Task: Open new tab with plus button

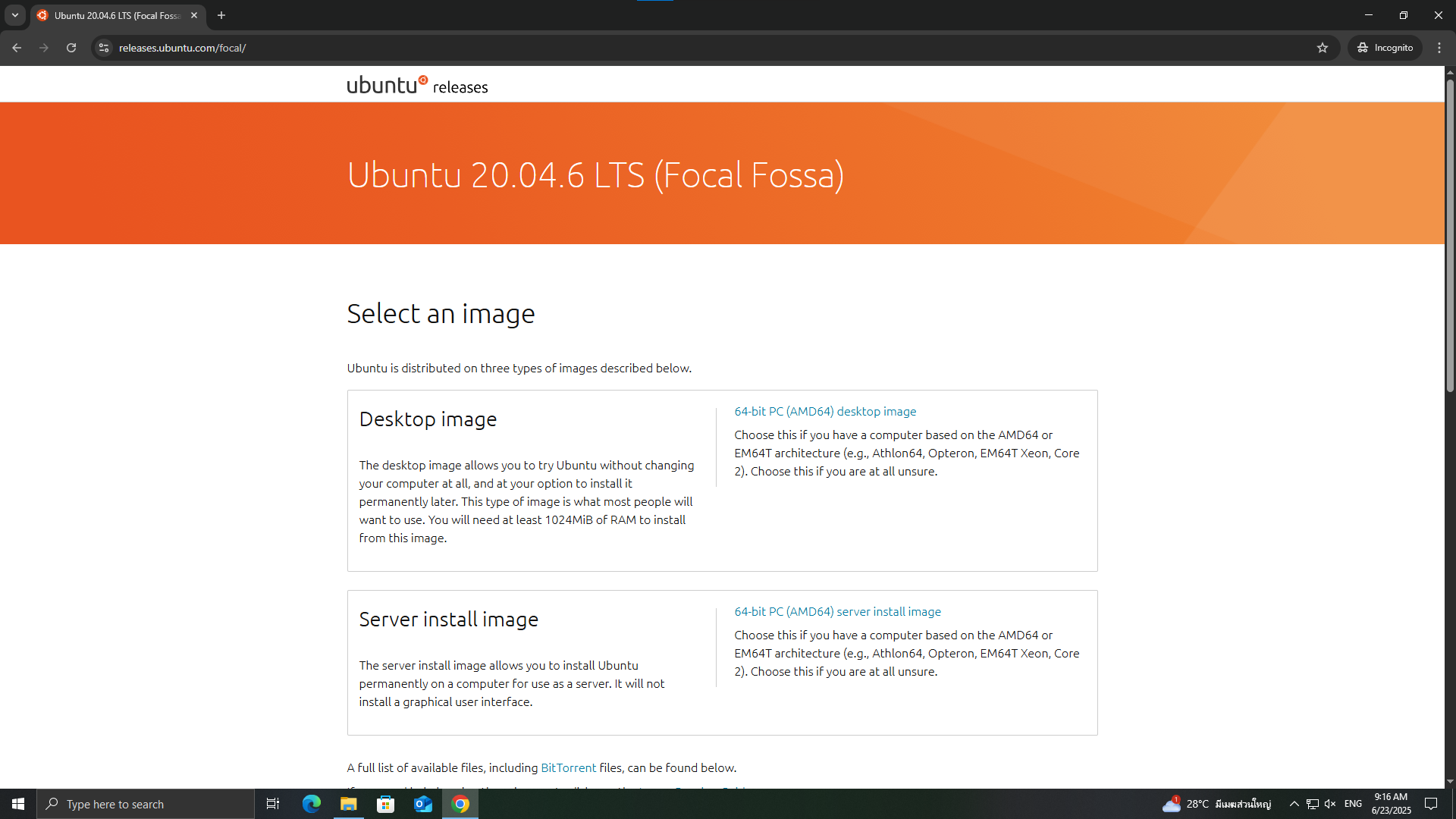Action: click(x=221, y=15)
